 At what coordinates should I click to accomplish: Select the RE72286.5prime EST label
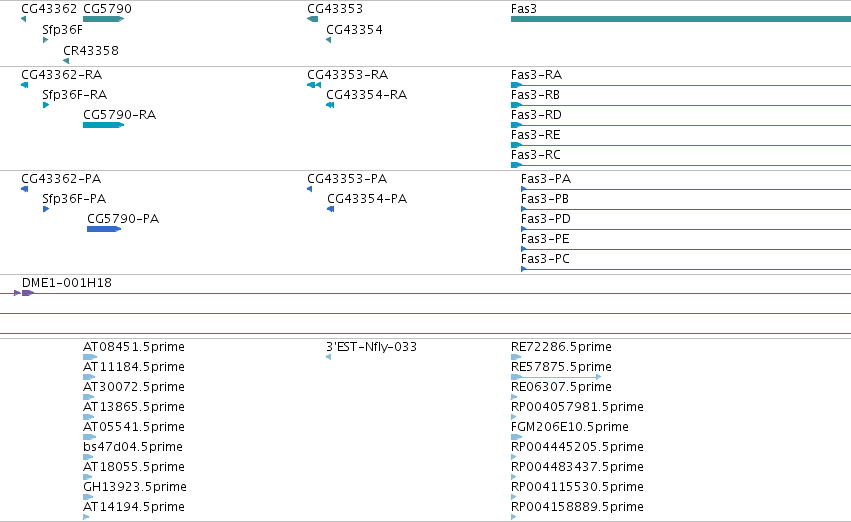pyautogui.click(x=561, y=347)
